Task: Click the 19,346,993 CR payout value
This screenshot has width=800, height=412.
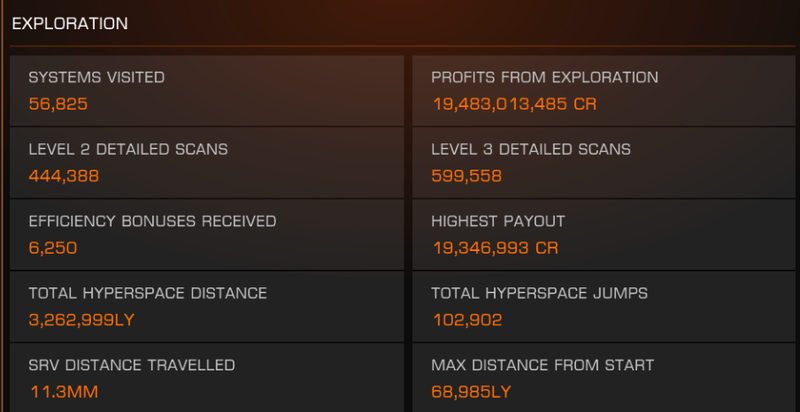Action: click(495, 248)
